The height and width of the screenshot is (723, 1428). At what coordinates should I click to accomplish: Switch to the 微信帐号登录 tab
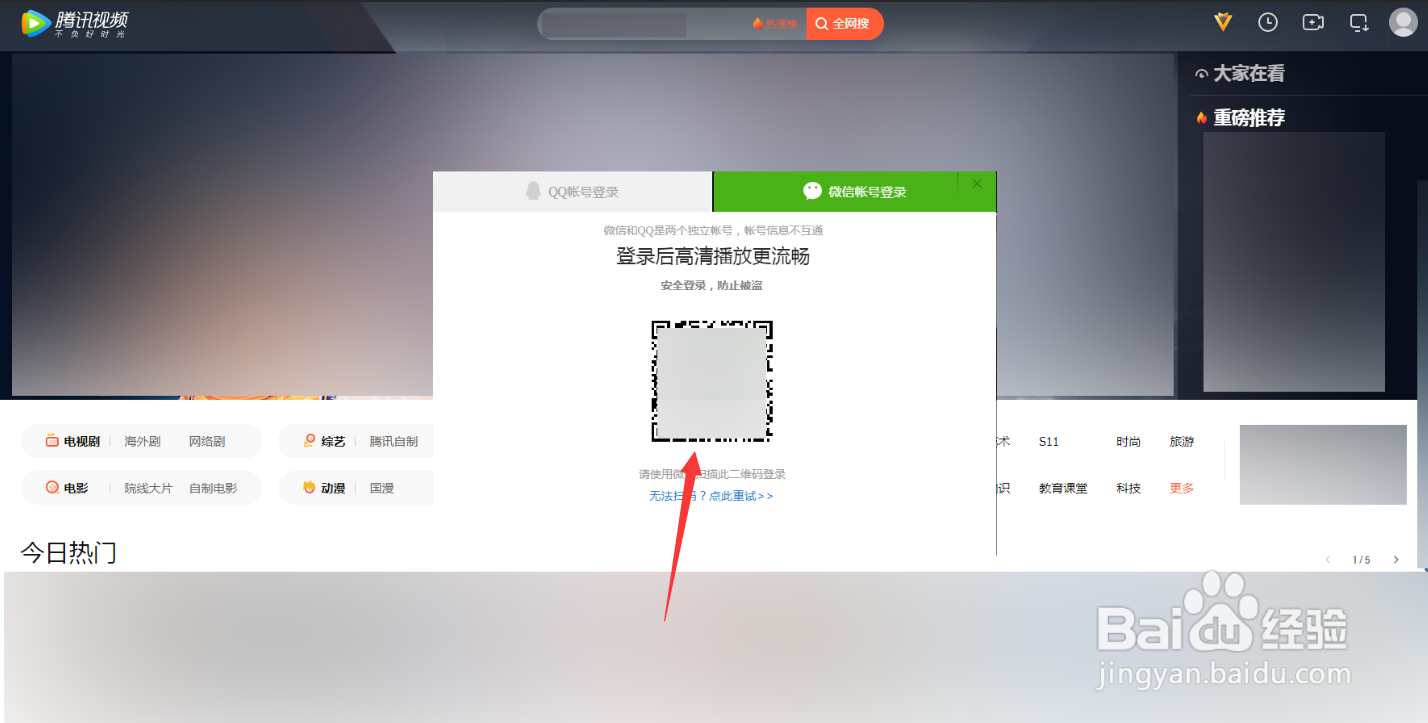click(854, 191)
